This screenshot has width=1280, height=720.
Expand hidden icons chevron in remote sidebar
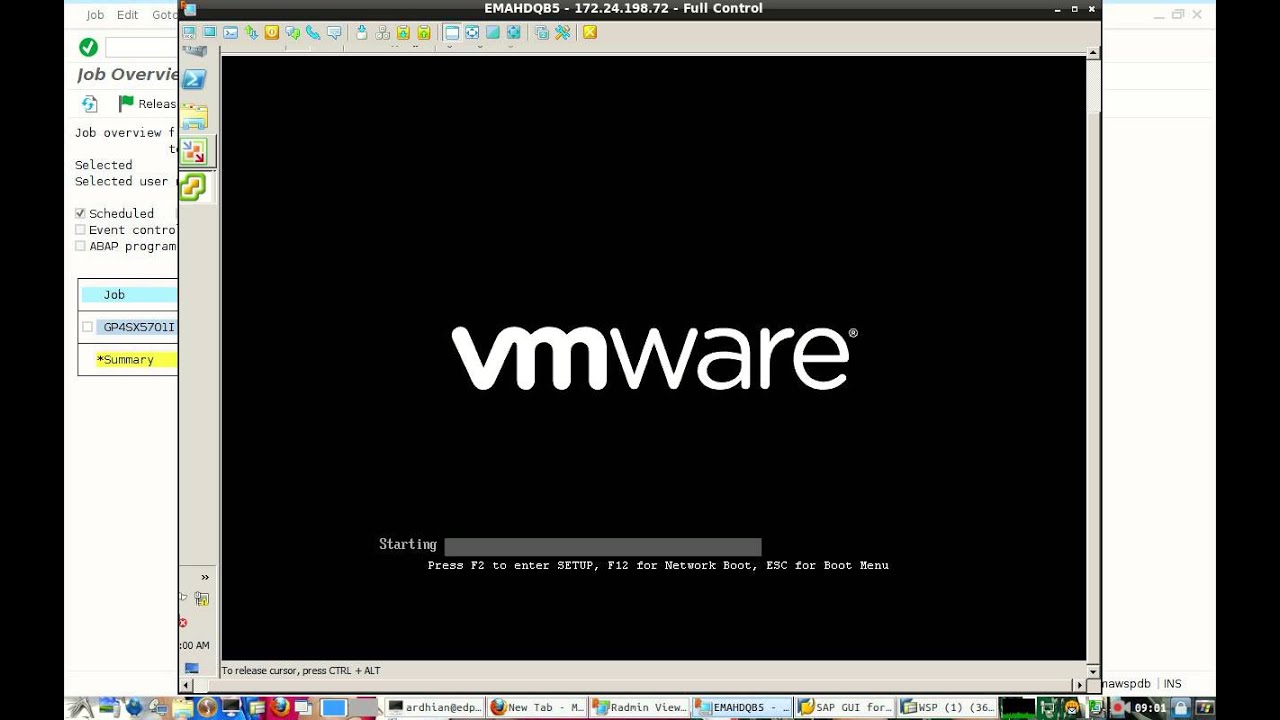pyautogui.click(x=205, y=577)
